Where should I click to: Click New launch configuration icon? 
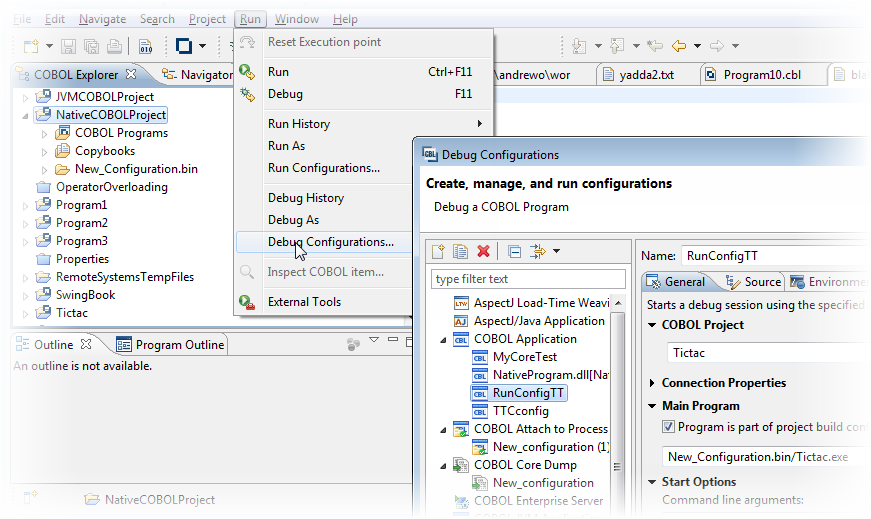pyautogui.click(x=438, y=252)
